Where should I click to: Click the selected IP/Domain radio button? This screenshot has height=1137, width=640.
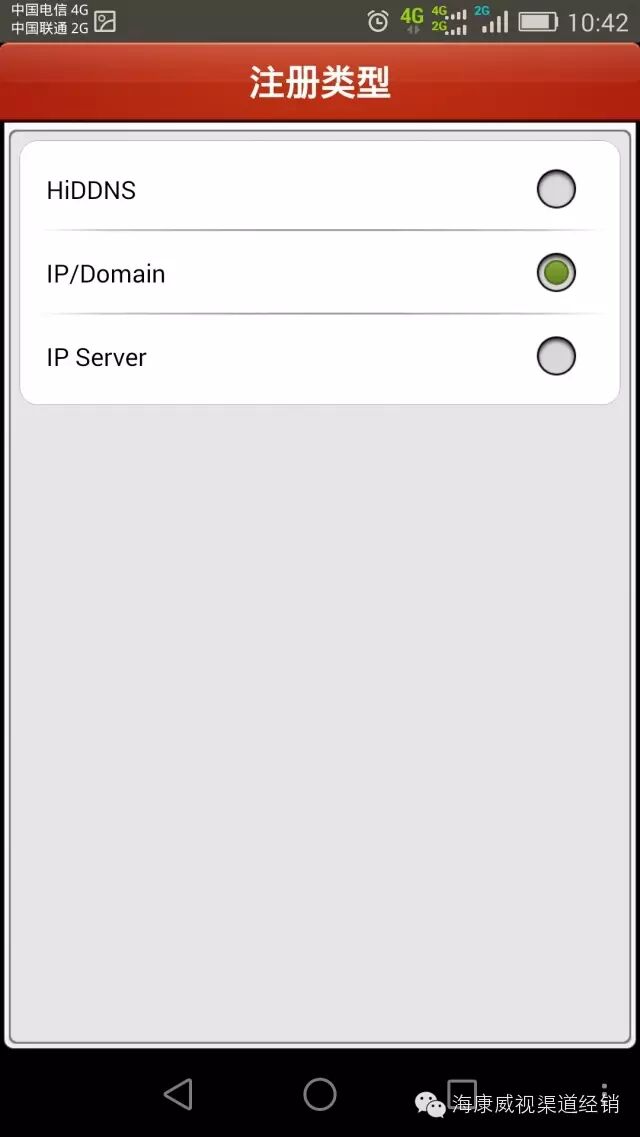[x=556, y=273]
